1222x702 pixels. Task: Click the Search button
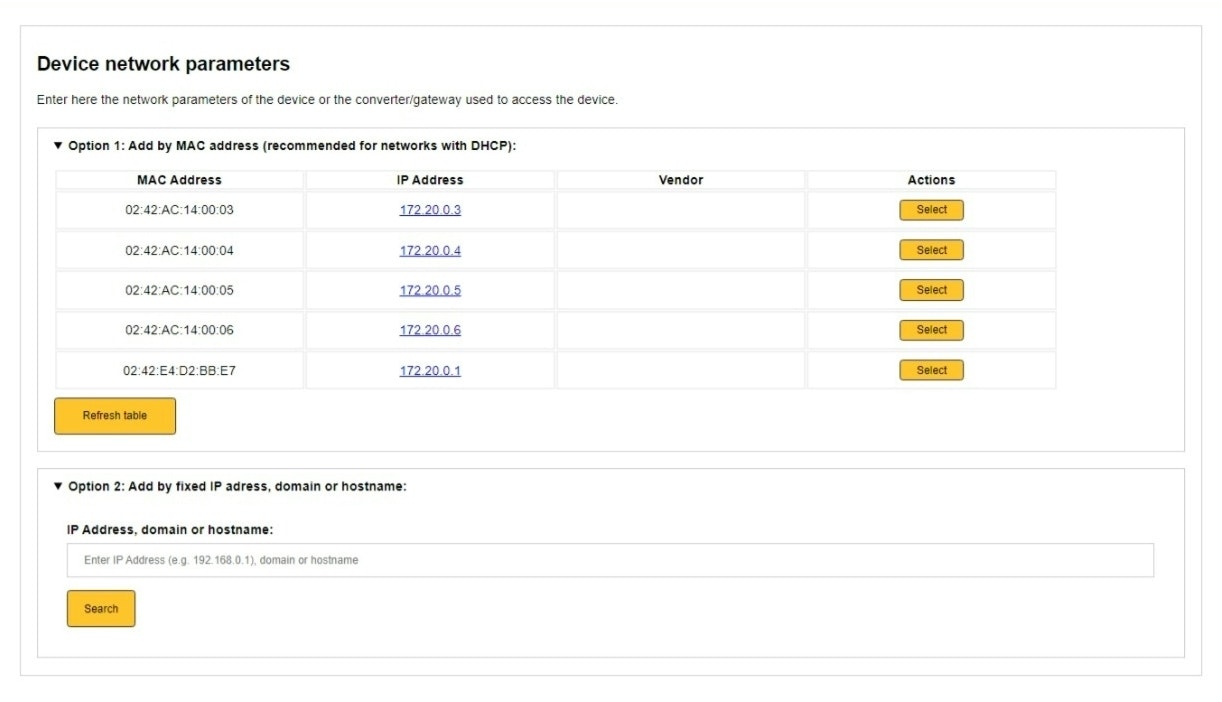[101, 609]
